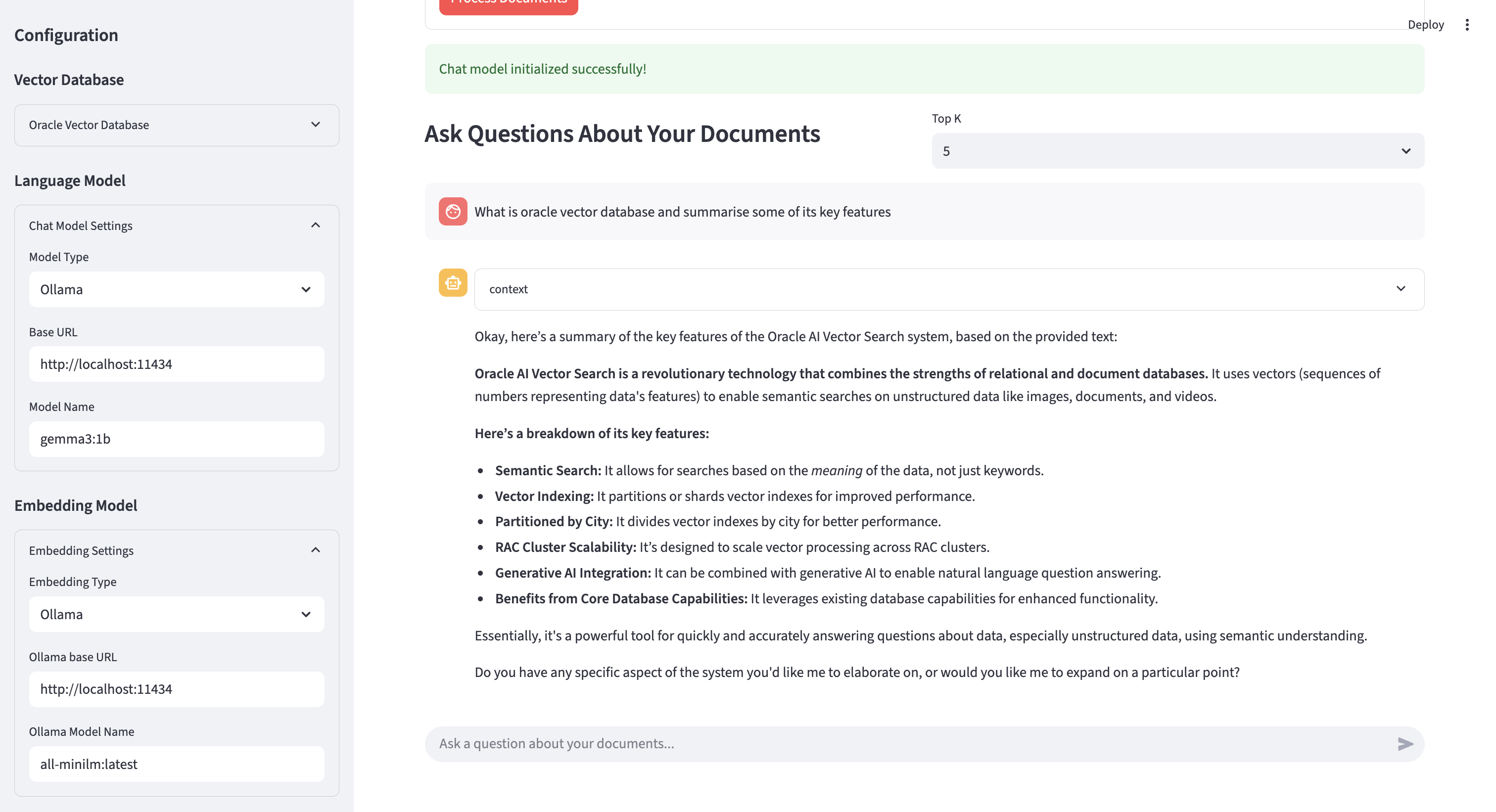This screenshot has width=1496, height=812.
Task: Collapse the Embedding Settings expander
Action: point(177,550)
